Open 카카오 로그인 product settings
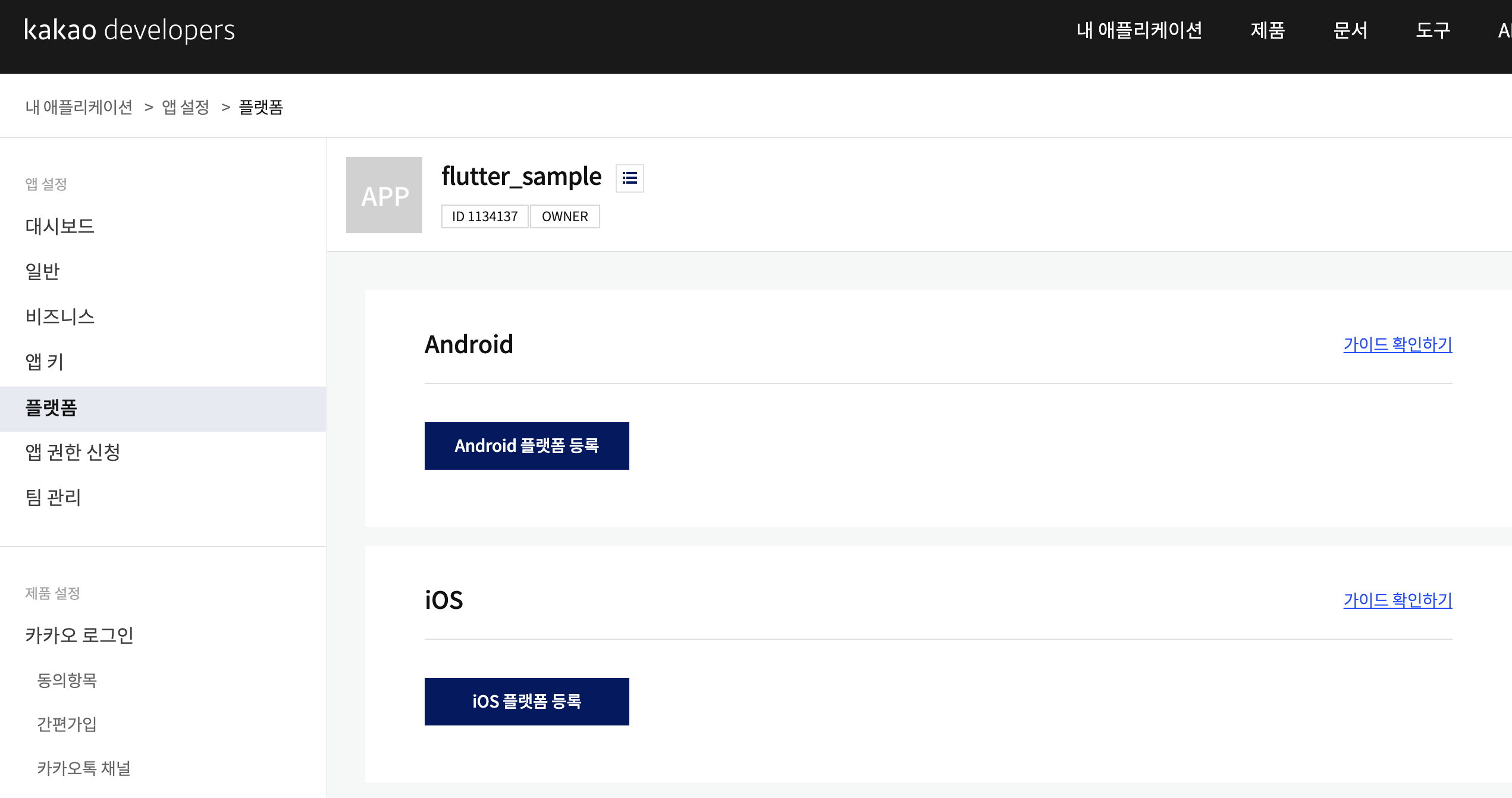This screenshot has width=1512, height=798. pyautogui.click(x=79, y=635)
